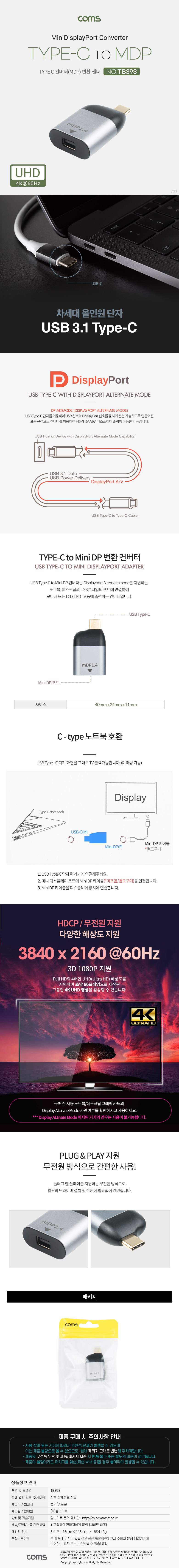Click the yellow Coms package photo
The image size is (179, 1568).
pos(89,1371)
